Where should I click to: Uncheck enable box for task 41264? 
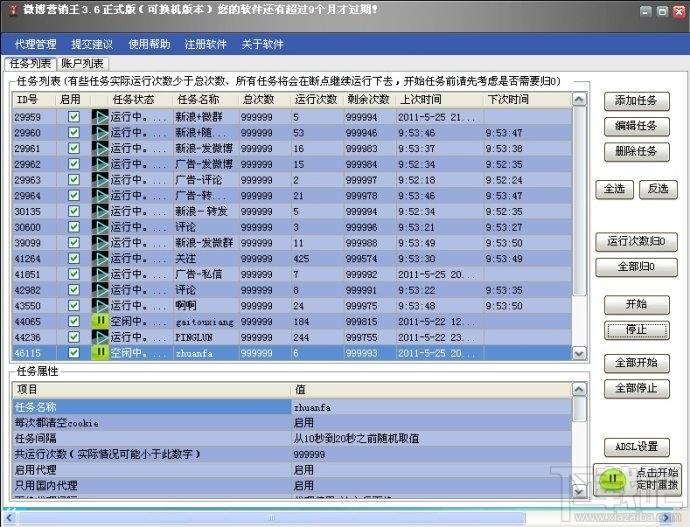(74, 258)
